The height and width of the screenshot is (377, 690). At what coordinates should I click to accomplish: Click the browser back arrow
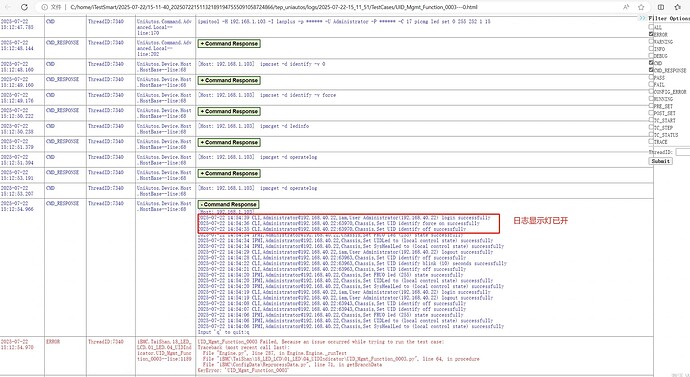click(x=8, y=7)
